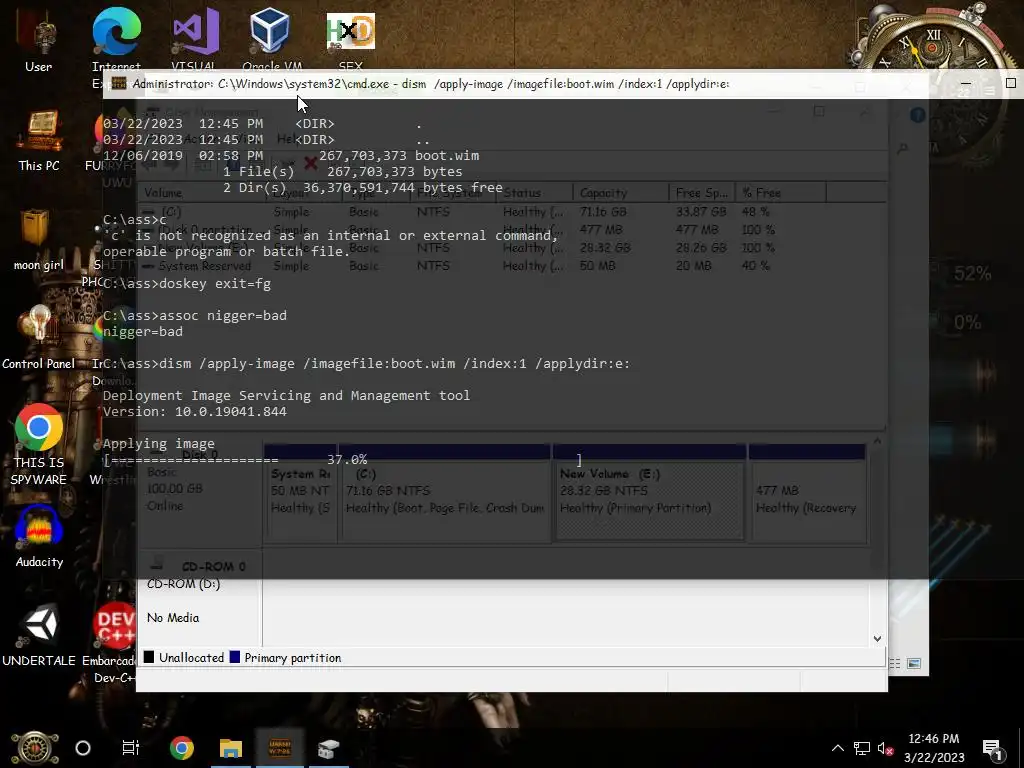Click the '267,703,373 boot.wim' directory listing line
1024x768 pixels.
pyautogui.click(x=291, y=155)
